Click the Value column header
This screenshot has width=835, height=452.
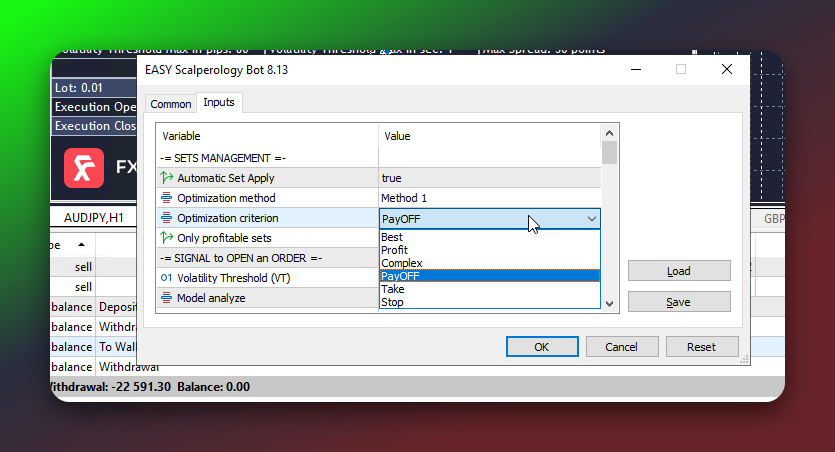(x=489, y=136)
